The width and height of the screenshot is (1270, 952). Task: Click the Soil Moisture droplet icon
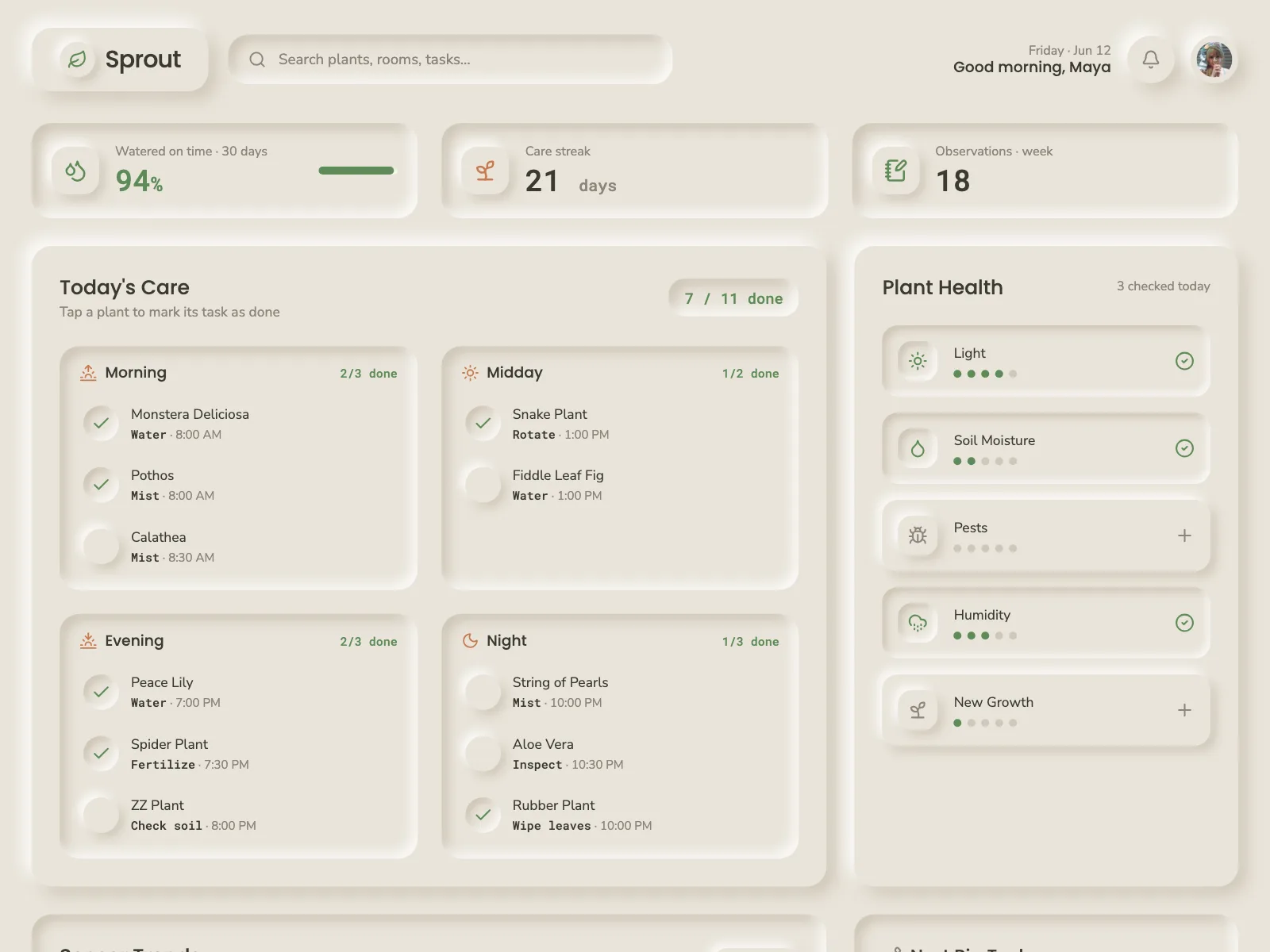(918, 448)
